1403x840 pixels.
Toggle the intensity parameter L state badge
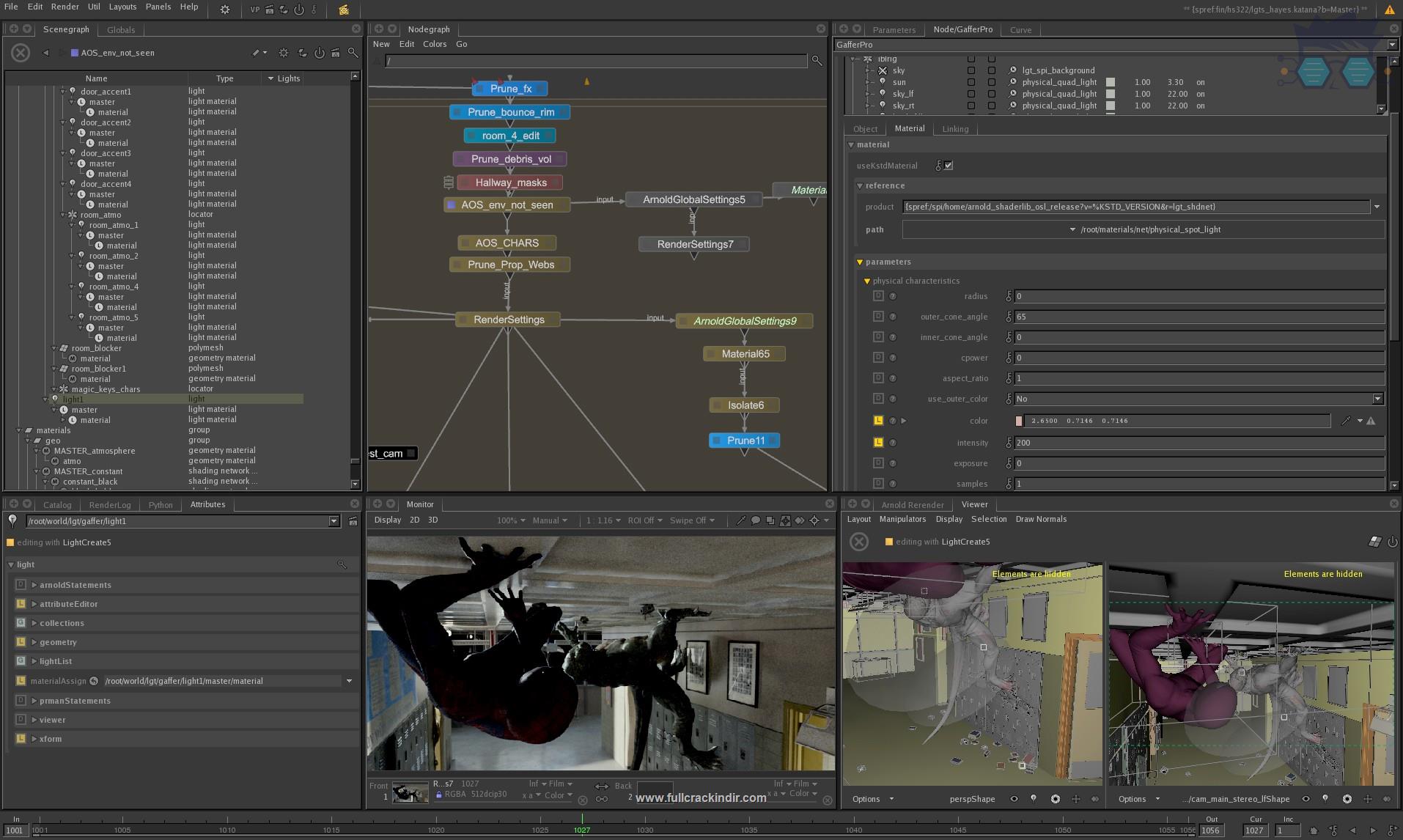(x=878, y=442)
